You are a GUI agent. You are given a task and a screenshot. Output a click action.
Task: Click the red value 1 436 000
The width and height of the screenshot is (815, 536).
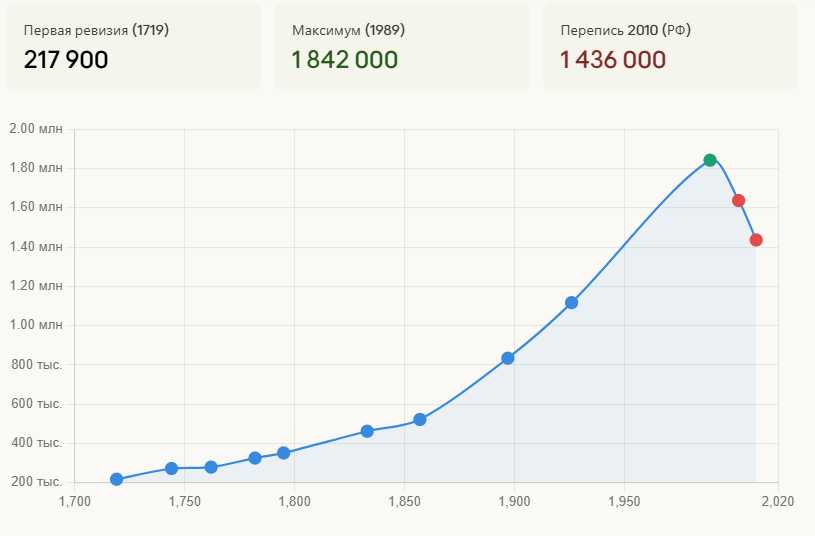tap(613, 60)
